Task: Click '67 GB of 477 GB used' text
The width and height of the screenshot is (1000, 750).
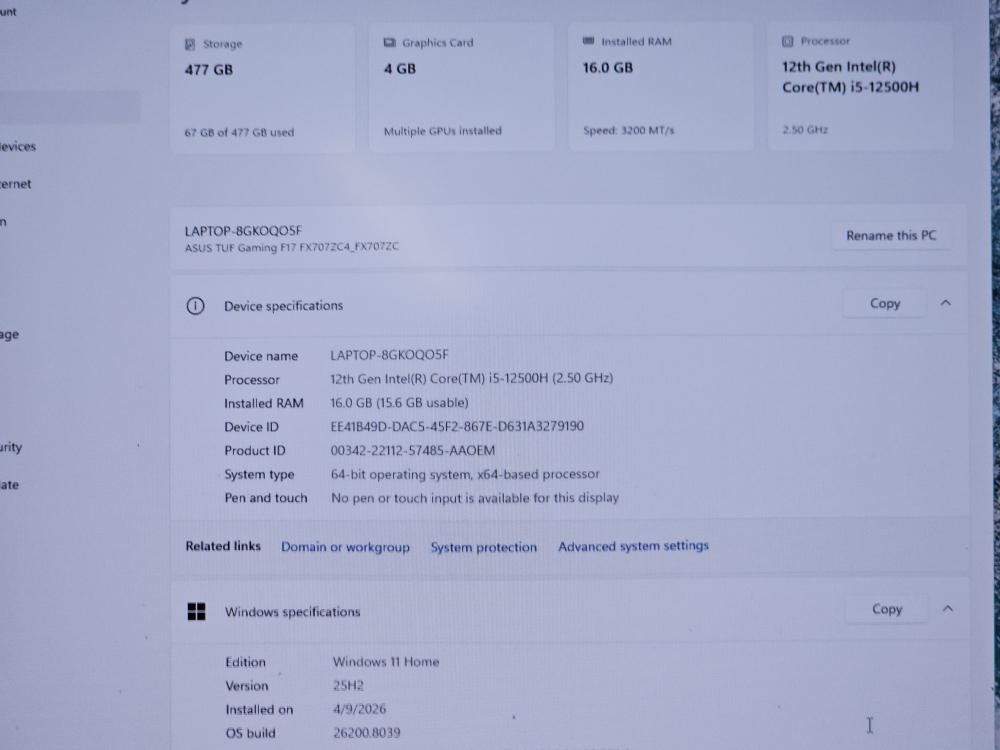Action: (239, 133)
